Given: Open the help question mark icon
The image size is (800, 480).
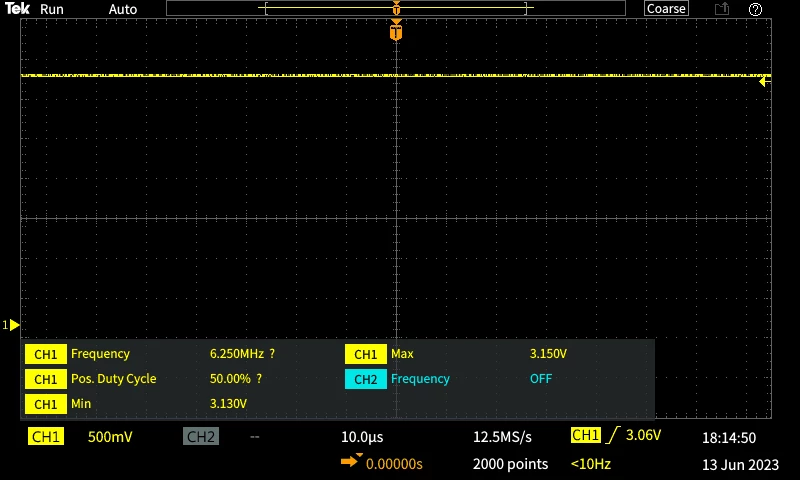Looking at the screenshot, I should tap(755, 9).
